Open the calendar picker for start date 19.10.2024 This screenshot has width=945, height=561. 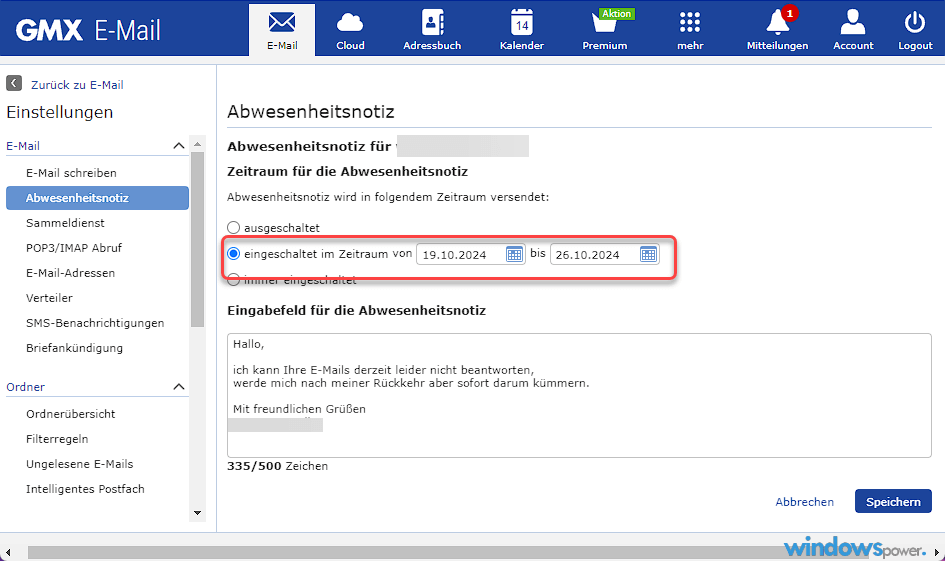pos(514,254)
